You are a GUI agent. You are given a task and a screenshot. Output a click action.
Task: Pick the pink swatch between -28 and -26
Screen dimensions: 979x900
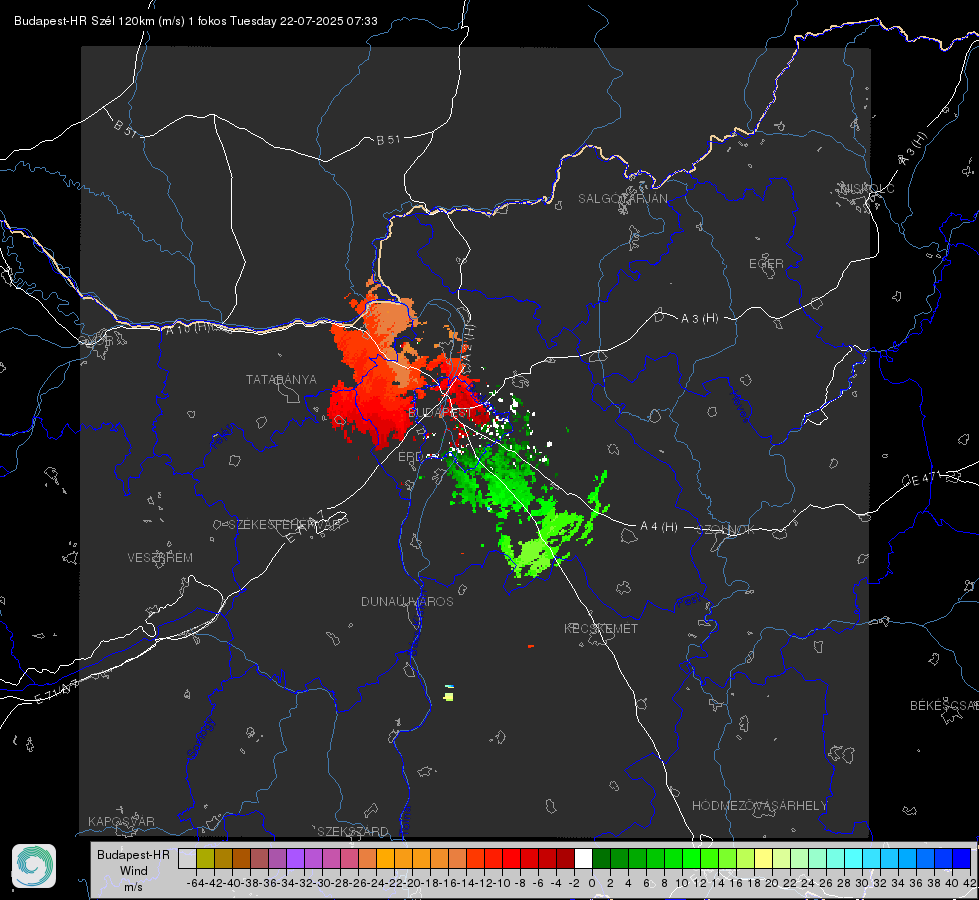pyautogui.click(x=349, y=858)
